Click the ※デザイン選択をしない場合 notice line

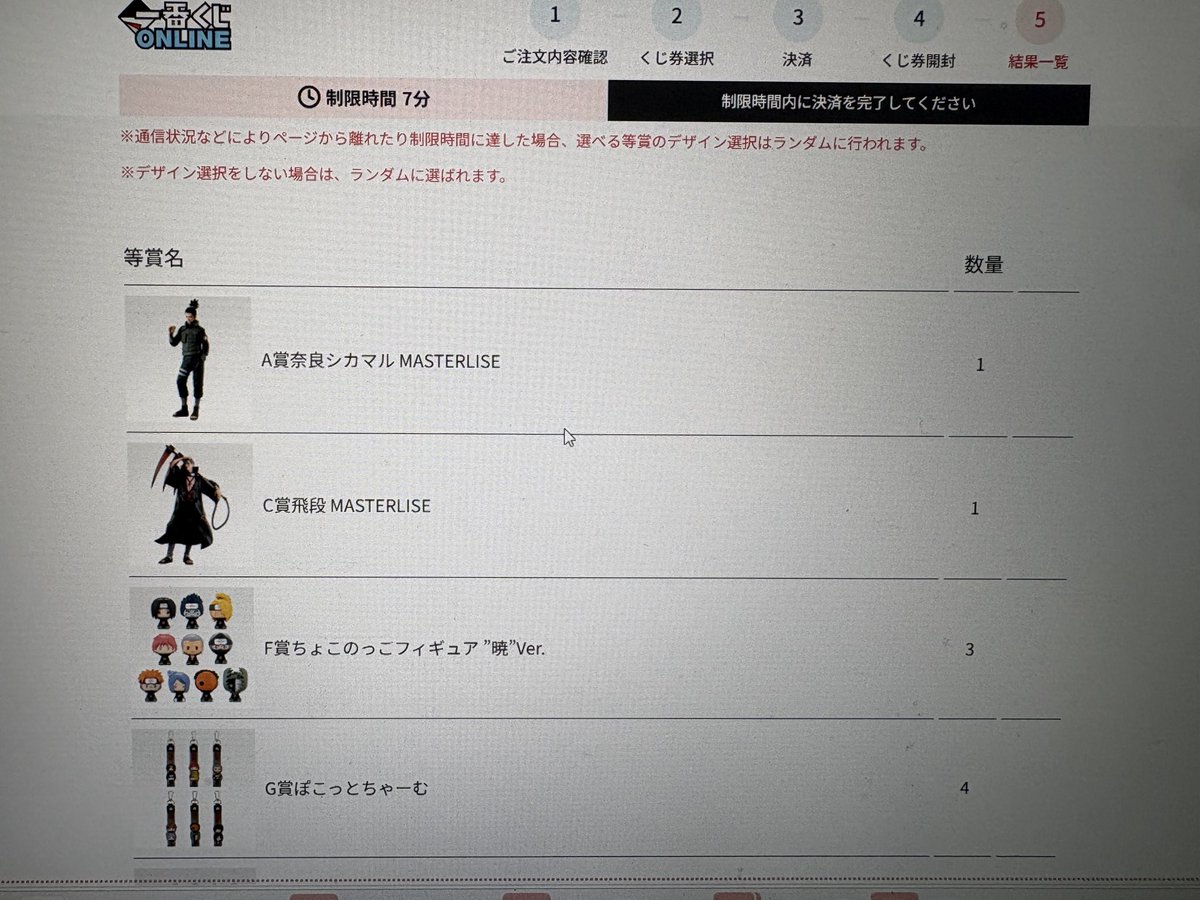coord(314,174)
